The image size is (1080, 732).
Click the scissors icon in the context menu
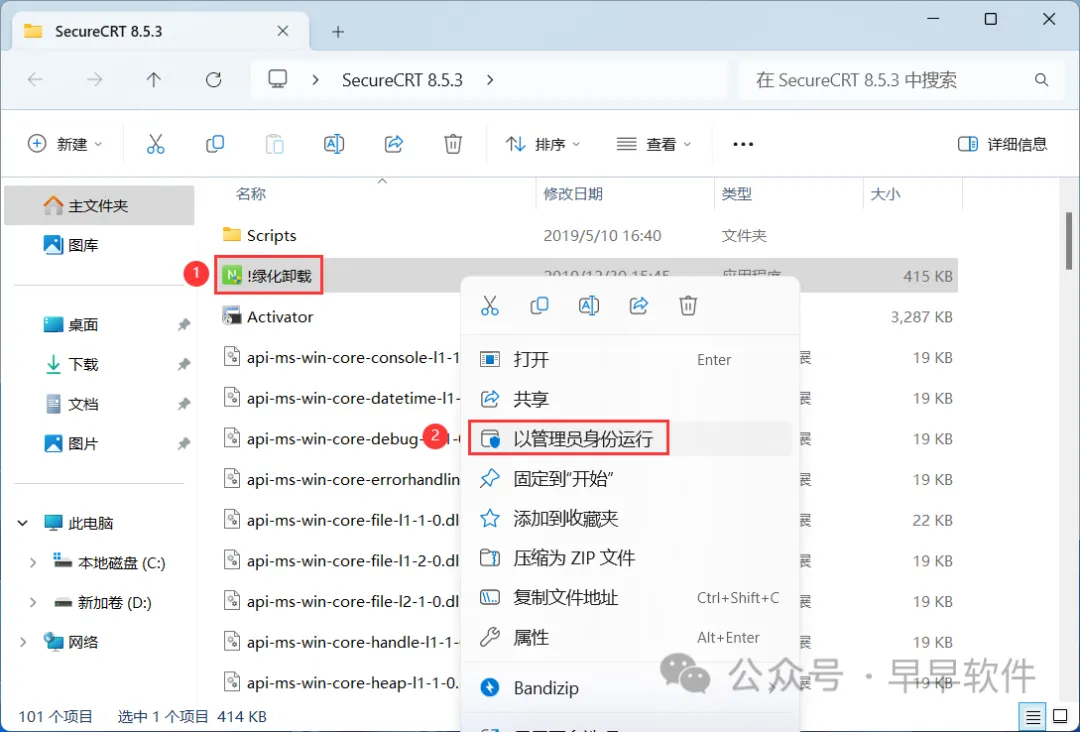pos(490,305)
